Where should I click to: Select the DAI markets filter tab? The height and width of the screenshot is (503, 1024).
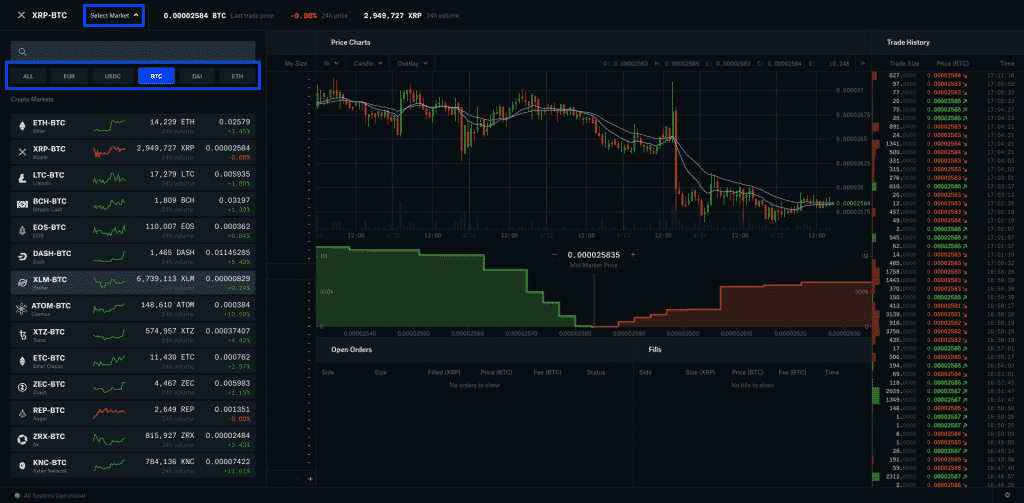197,76
